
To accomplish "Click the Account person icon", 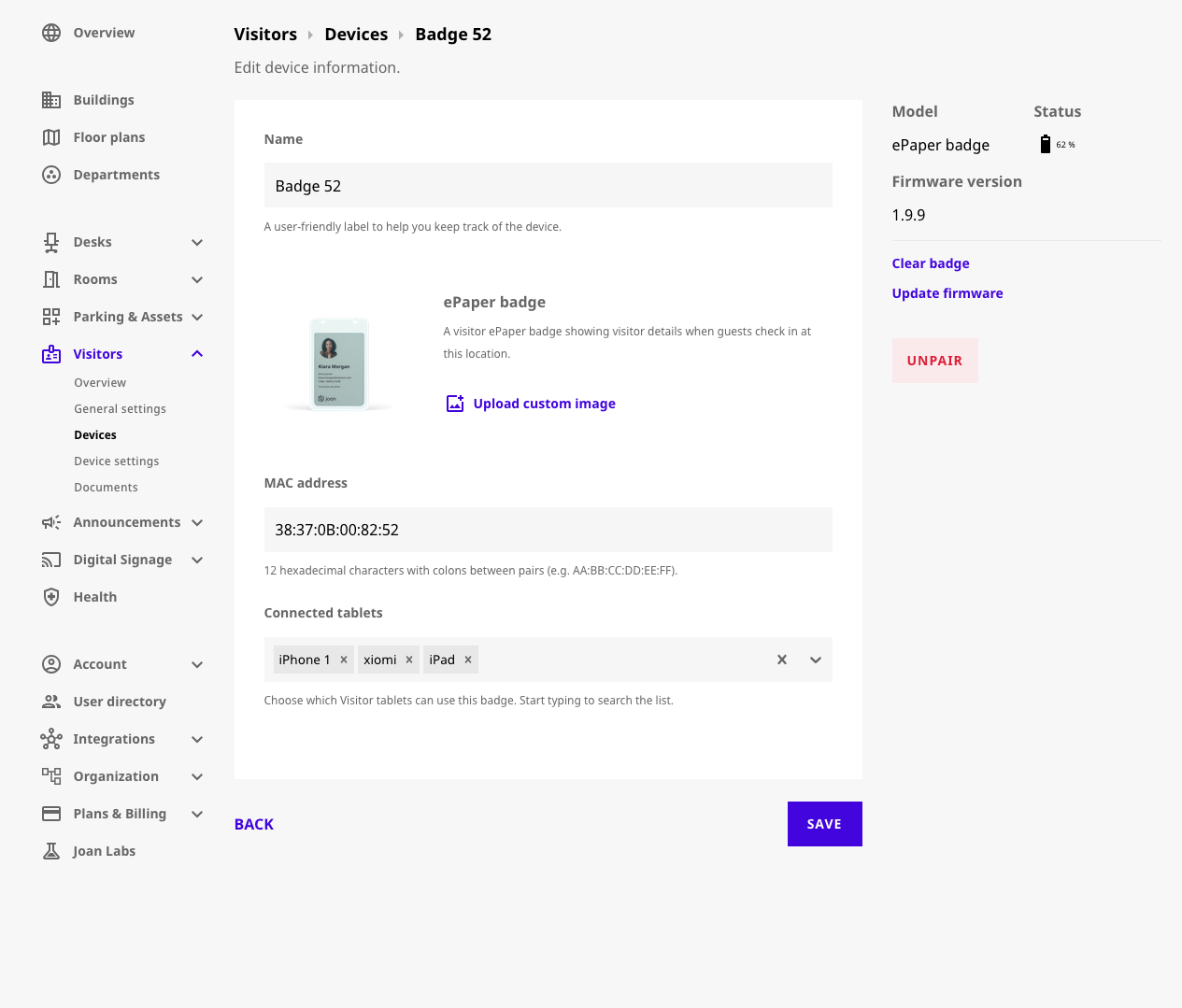I will (x=51, y=664).
